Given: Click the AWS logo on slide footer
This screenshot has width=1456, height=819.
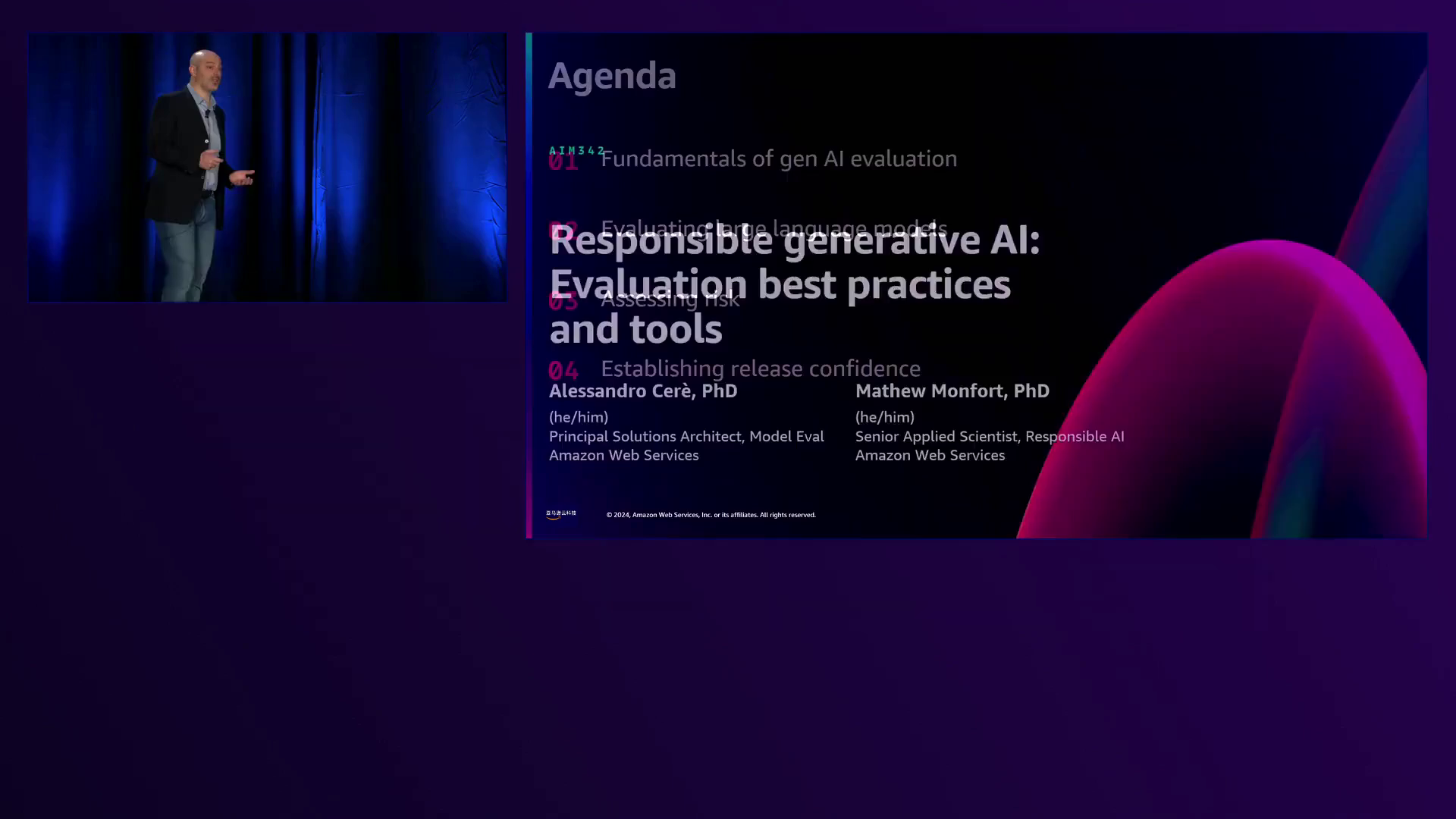Looking at the screenshot, I should point(560,514).
